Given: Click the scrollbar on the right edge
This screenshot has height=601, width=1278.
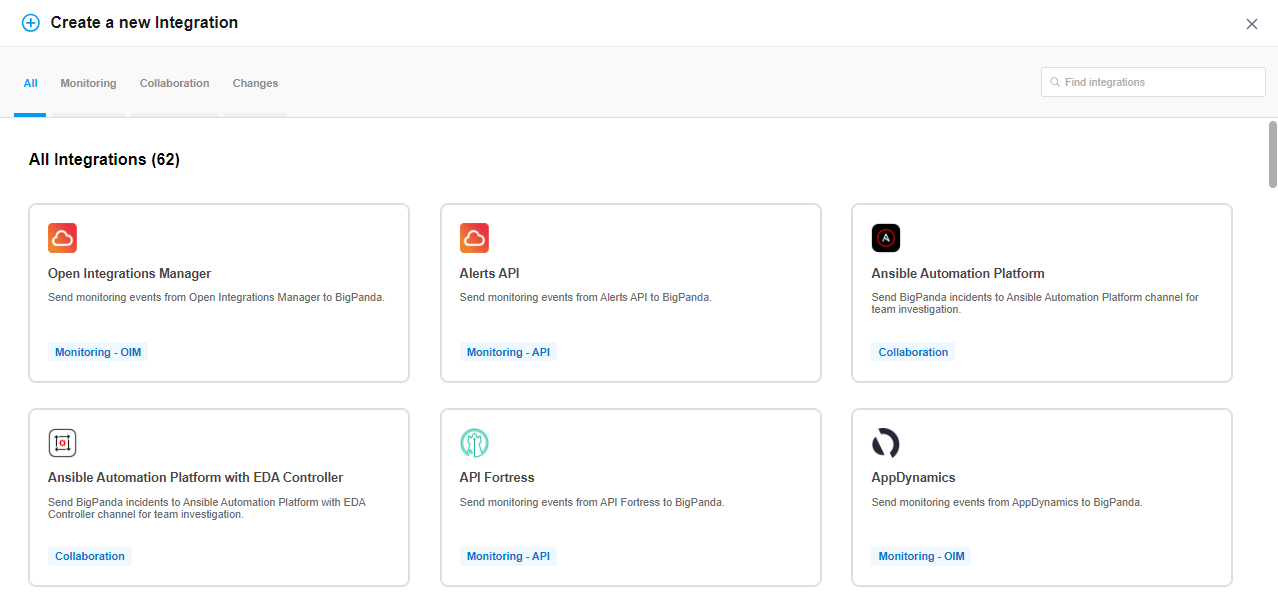Looking at the screenshot, I should 1271,155.
